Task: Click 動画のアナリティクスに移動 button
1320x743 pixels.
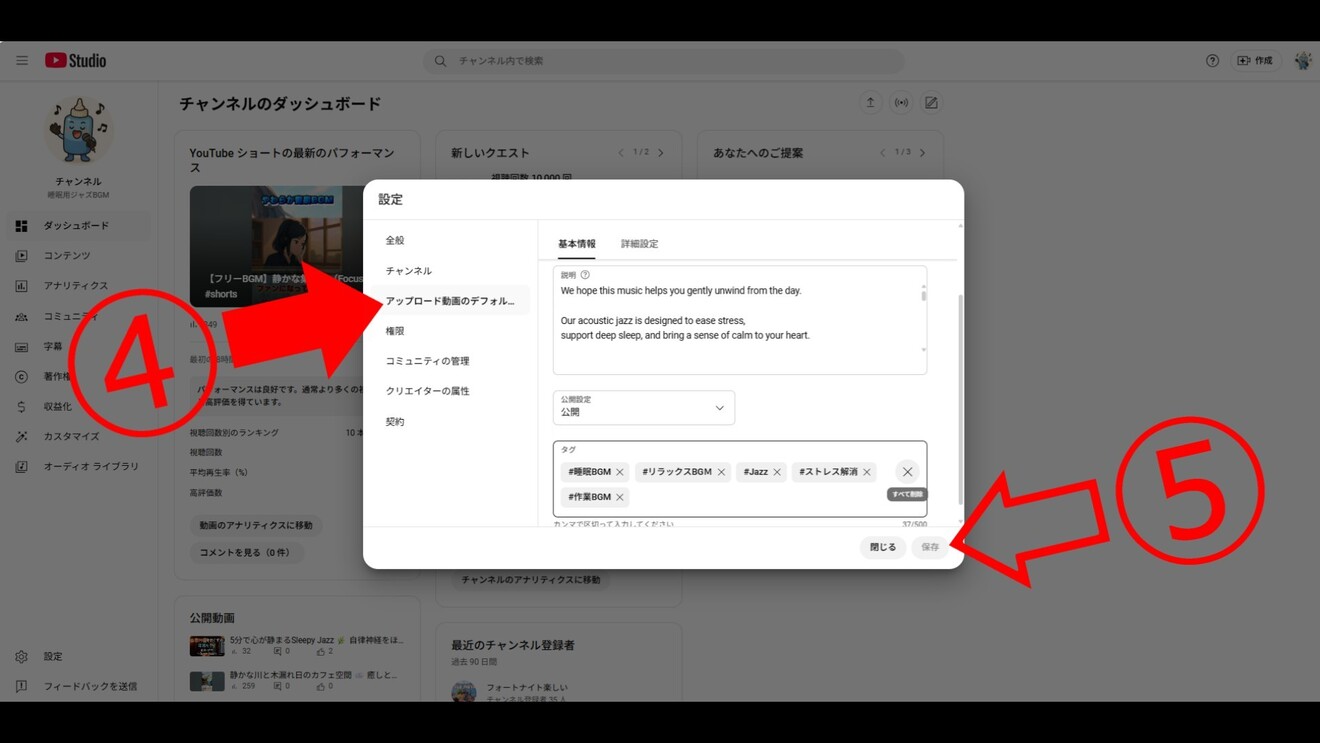Action: pyautogui.click(x=256, y=525)
